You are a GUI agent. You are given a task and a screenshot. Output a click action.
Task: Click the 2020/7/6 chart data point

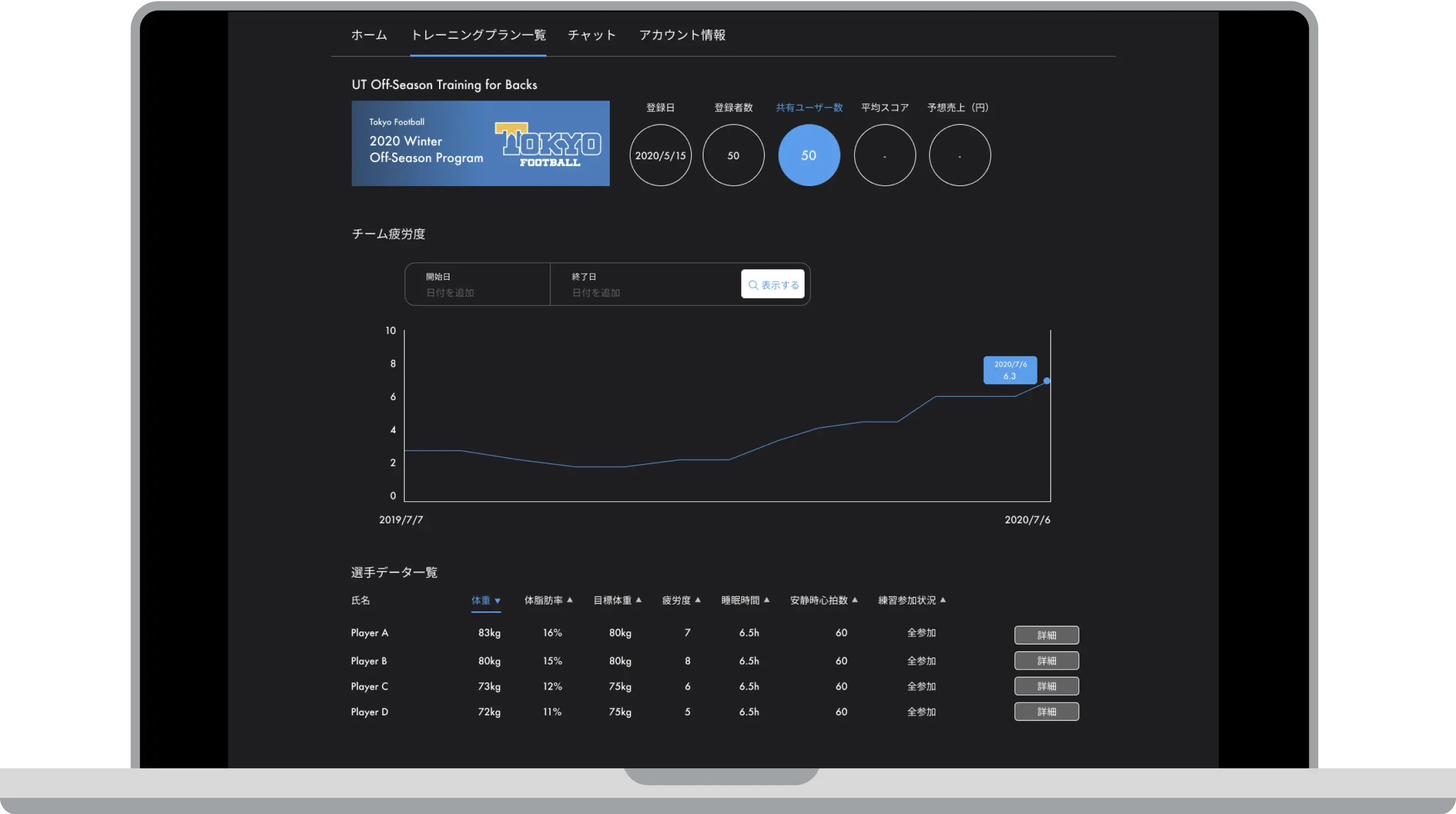click(1047, 381)
